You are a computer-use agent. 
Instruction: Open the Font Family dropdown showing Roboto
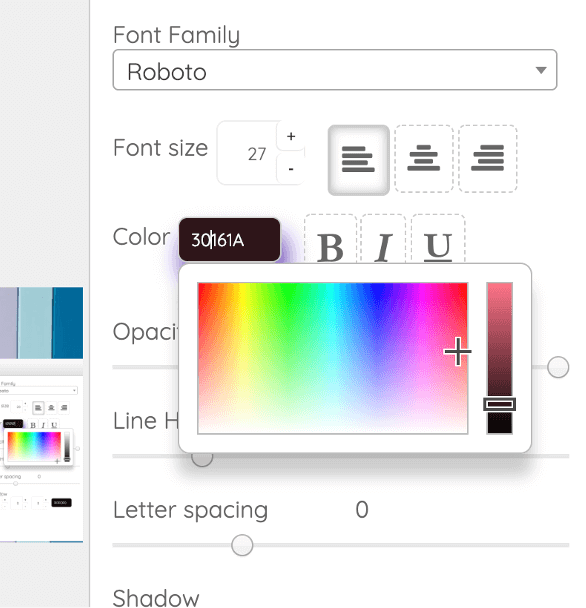335,70
